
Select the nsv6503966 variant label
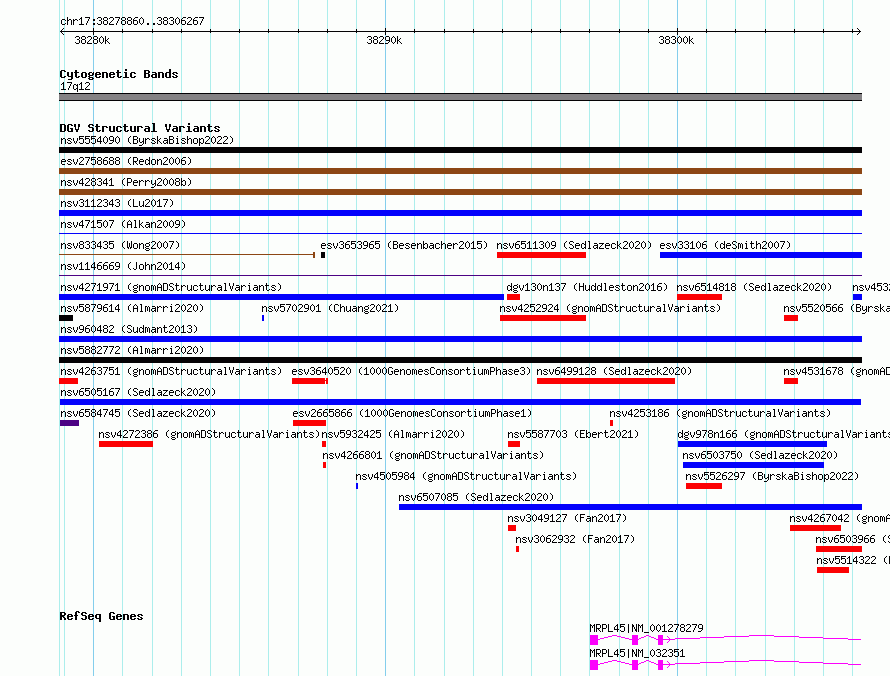click(852, 539)
